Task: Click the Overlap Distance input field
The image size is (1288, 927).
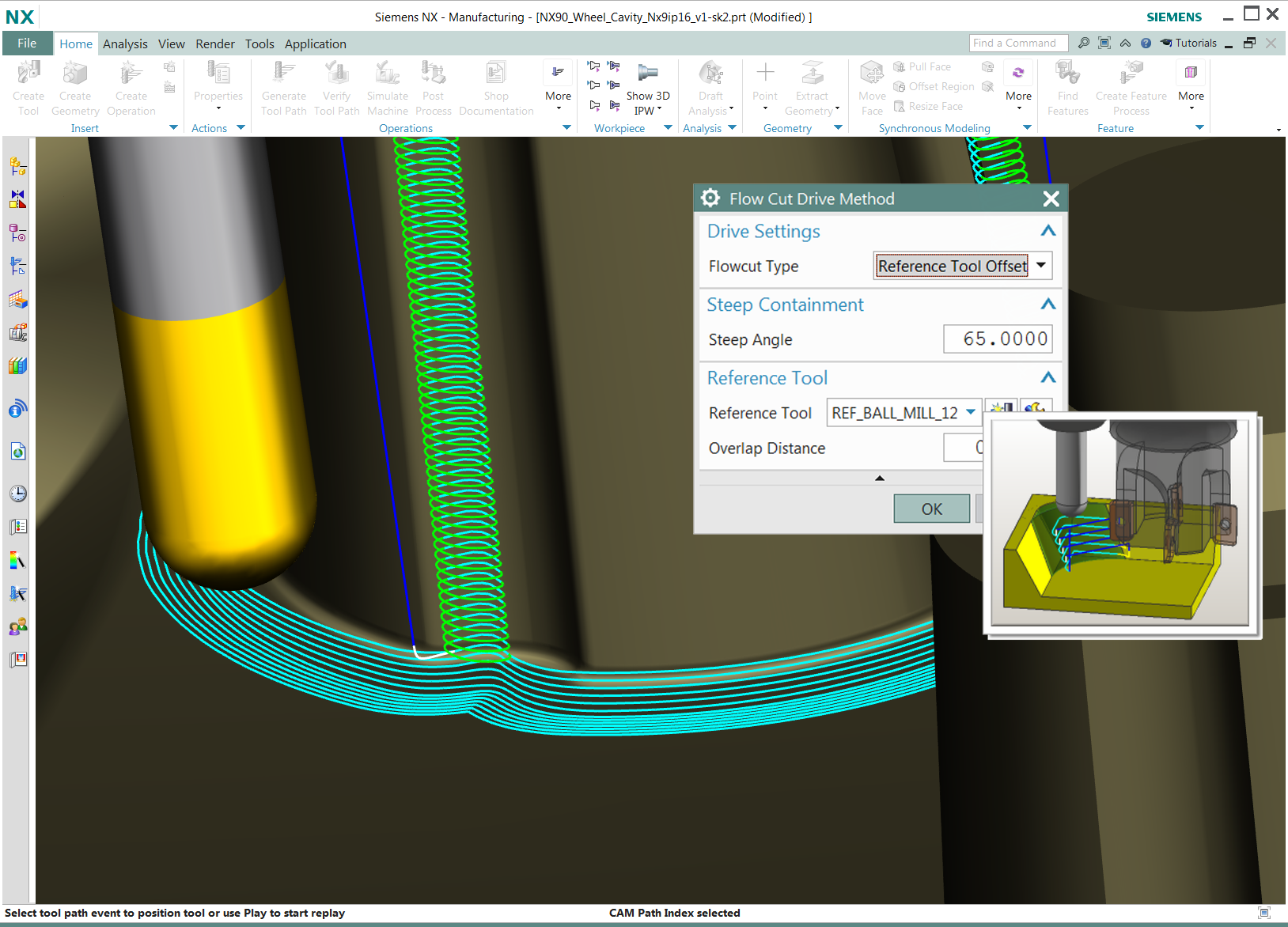Action: point(964,448)
